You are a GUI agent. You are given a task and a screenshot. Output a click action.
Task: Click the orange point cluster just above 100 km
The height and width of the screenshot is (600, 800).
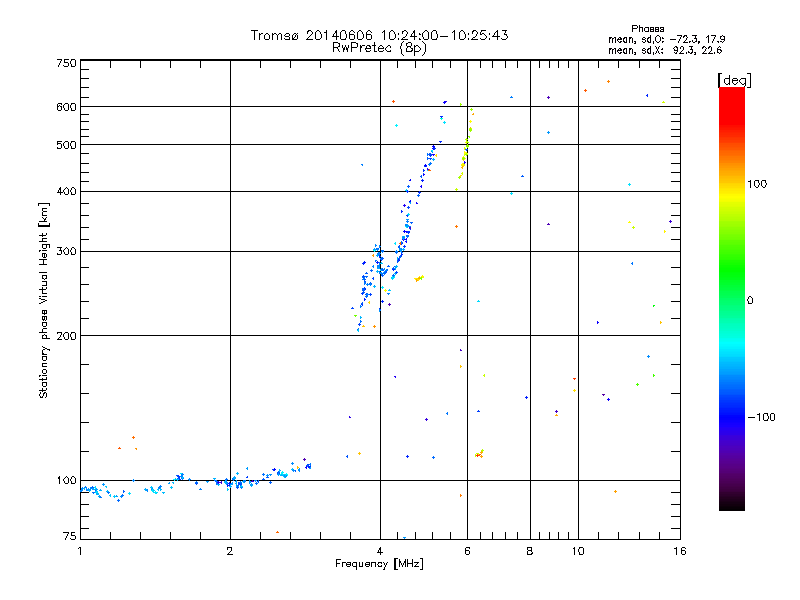[480, 454]
